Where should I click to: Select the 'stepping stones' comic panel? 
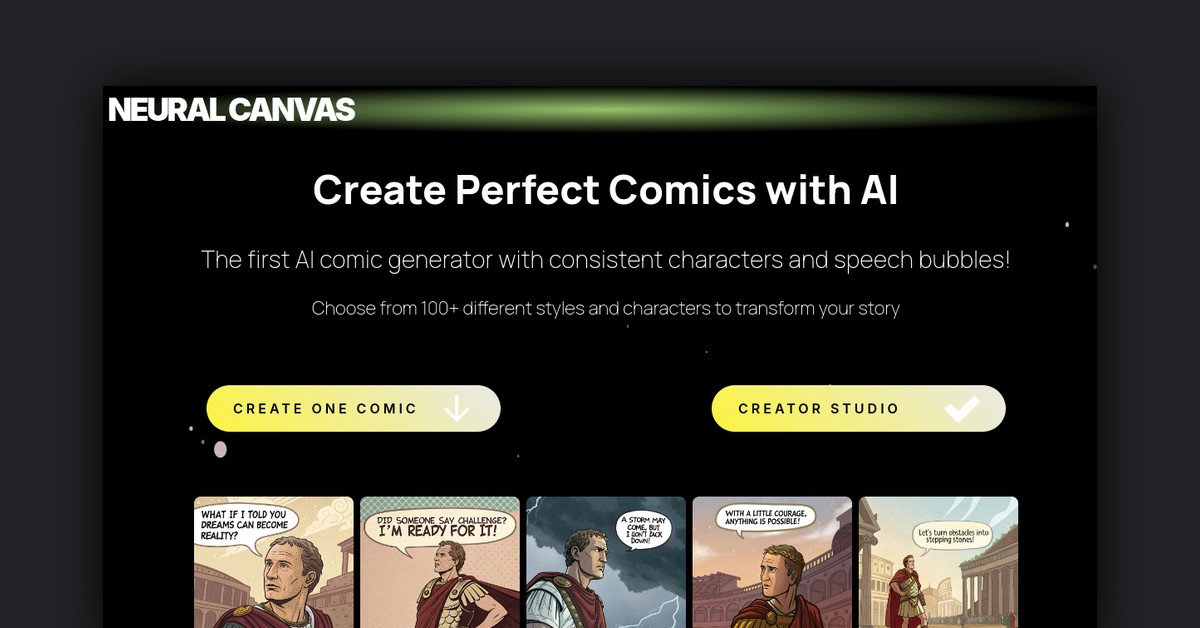(x=937, y=563)
